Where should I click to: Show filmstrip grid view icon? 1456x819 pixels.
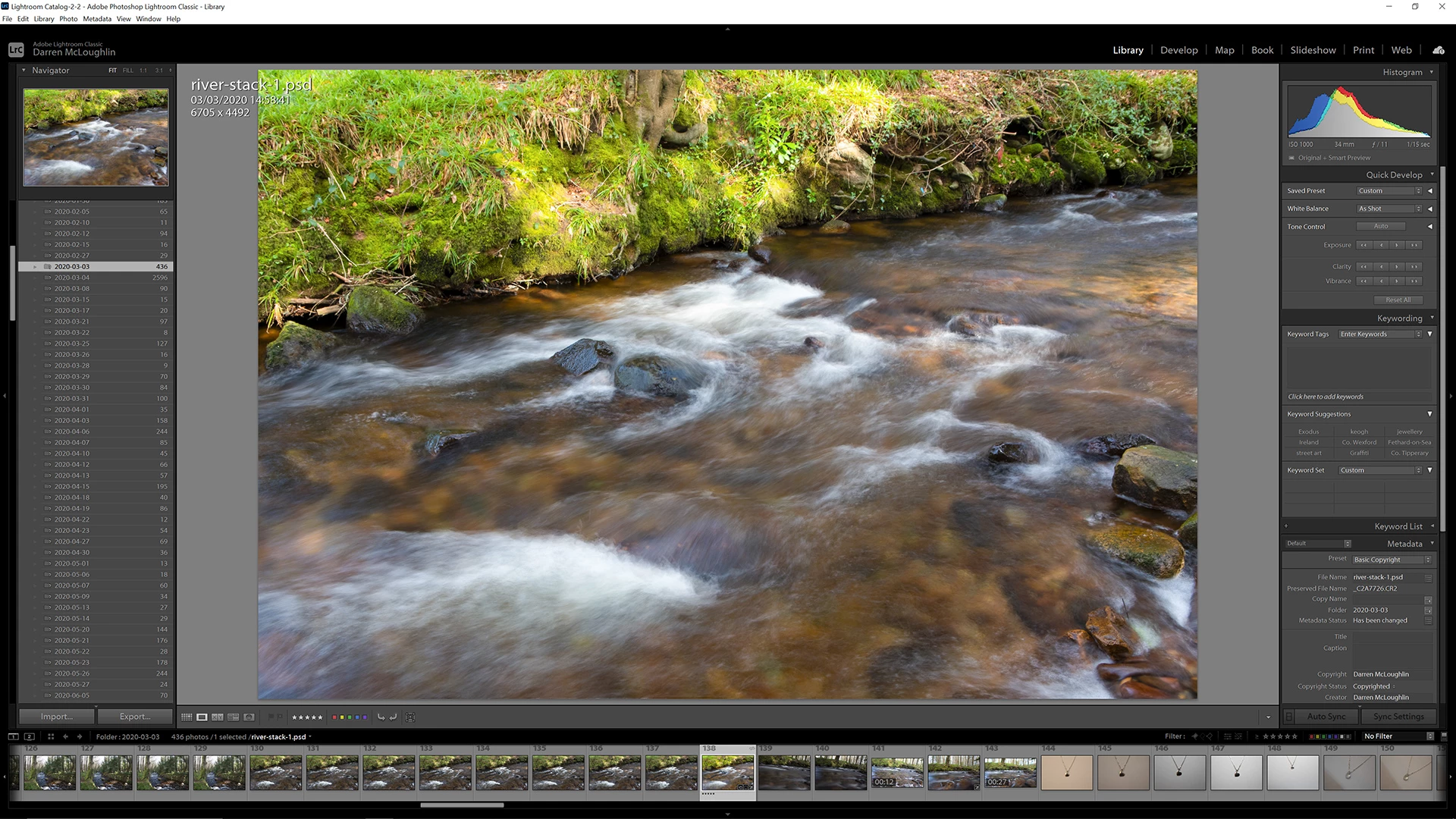(51, 736)
